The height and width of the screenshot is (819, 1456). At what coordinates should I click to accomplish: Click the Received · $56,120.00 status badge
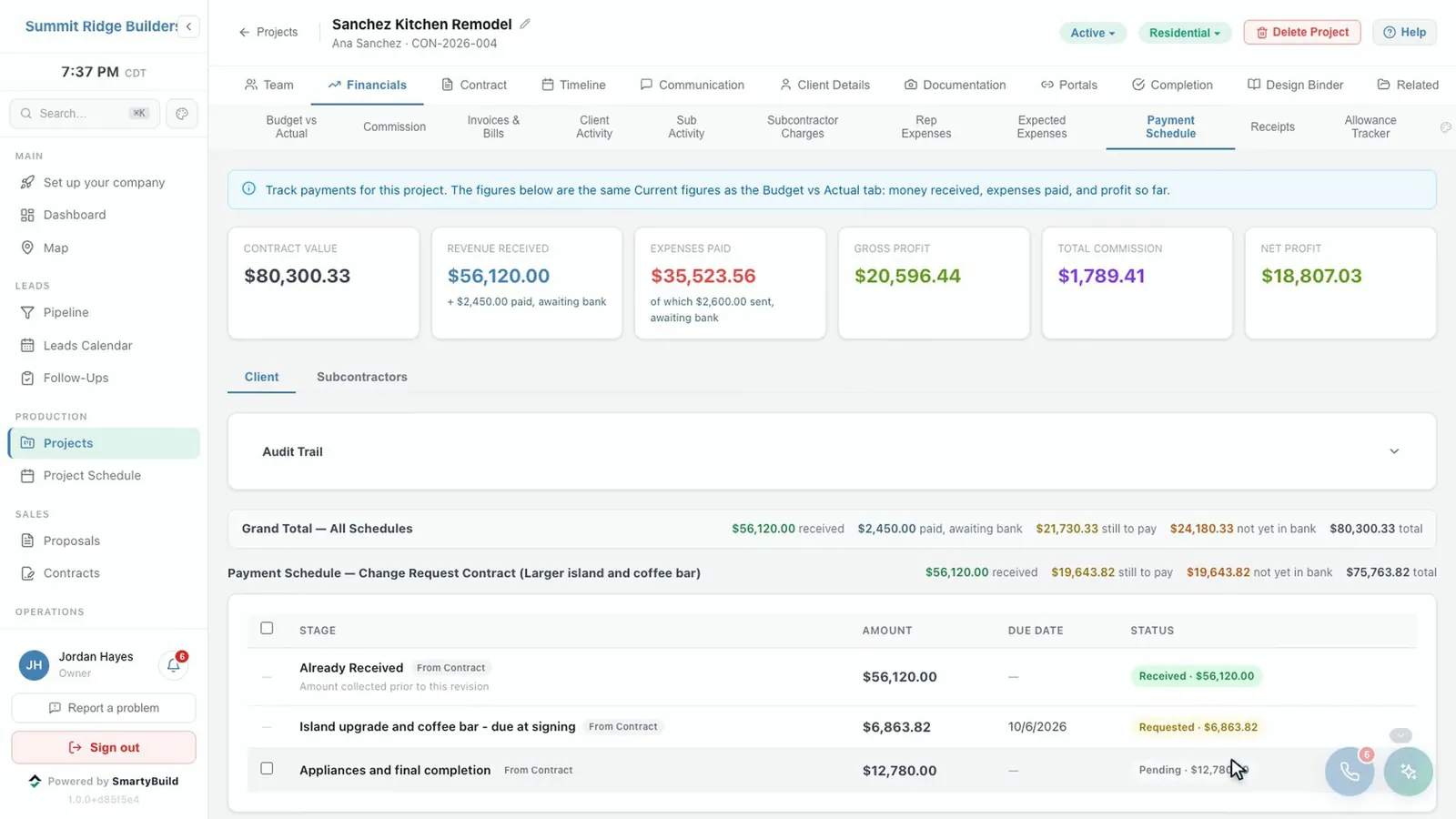[1197, 676]
